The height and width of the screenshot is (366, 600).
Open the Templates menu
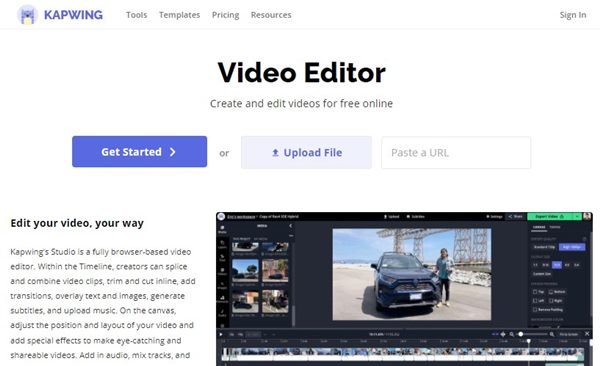pos(179,15)
